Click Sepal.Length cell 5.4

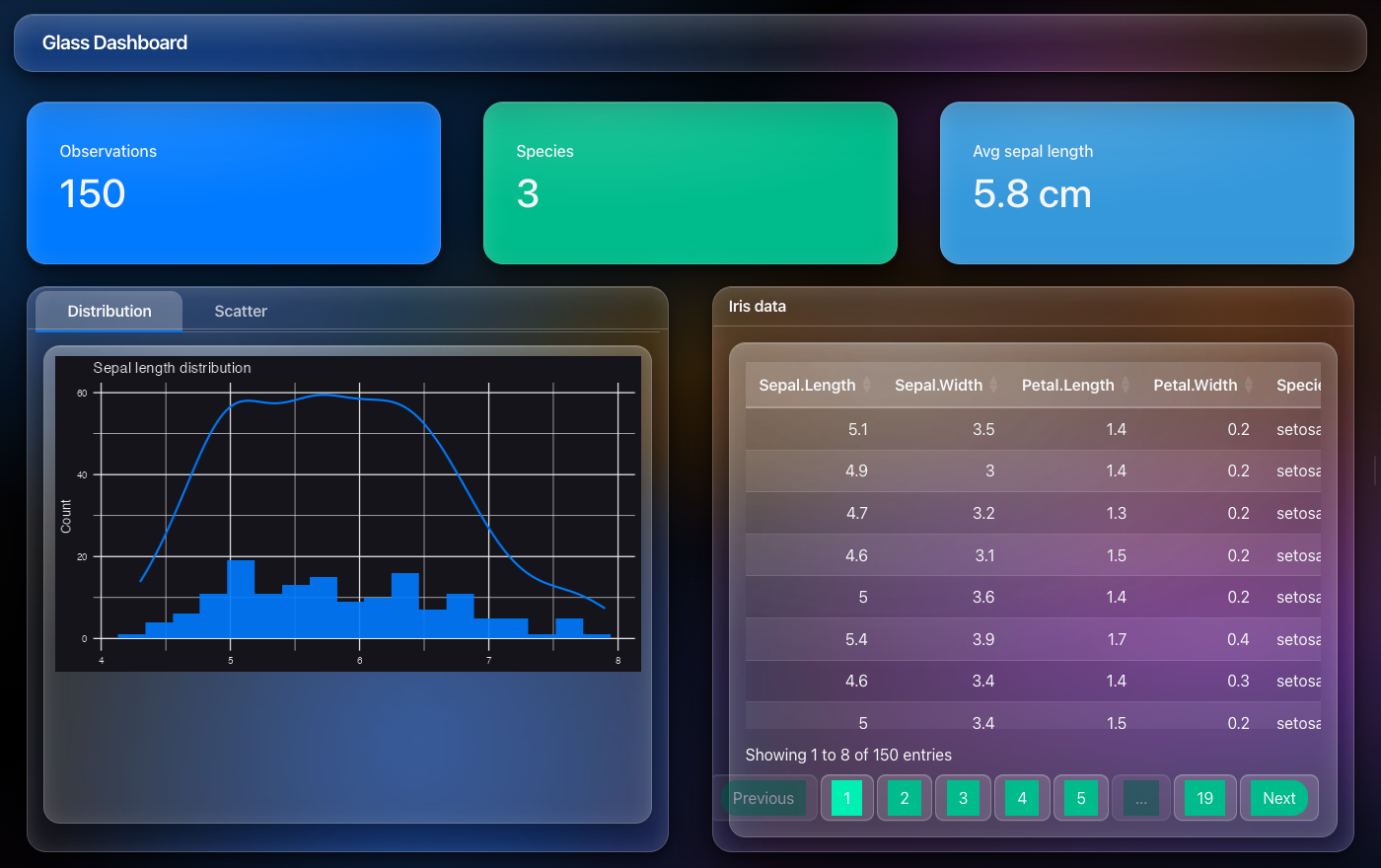click(x=814, y=639)
